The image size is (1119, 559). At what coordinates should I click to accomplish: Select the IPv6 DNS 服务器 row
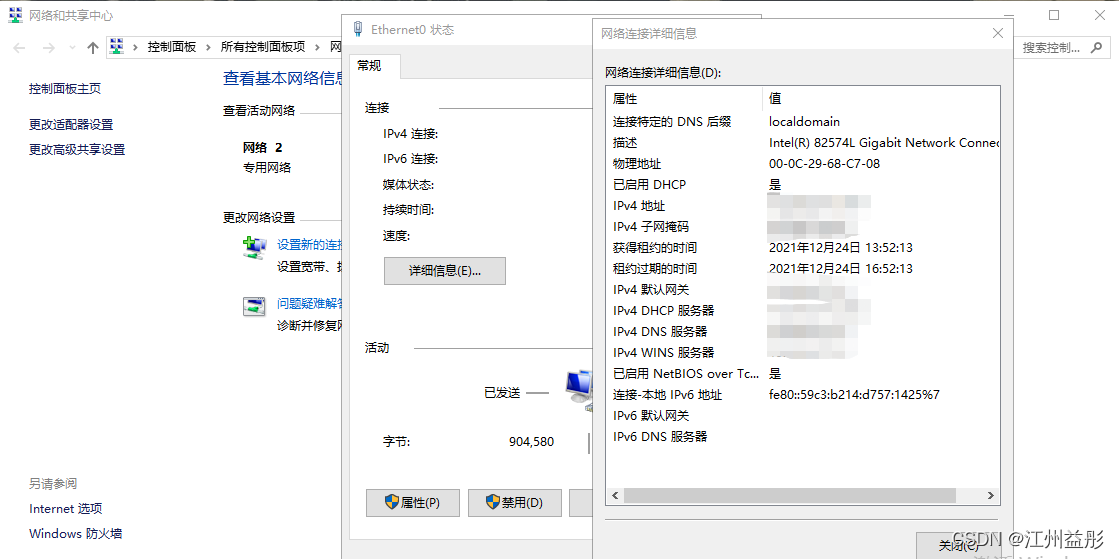[x=803, y=436]
